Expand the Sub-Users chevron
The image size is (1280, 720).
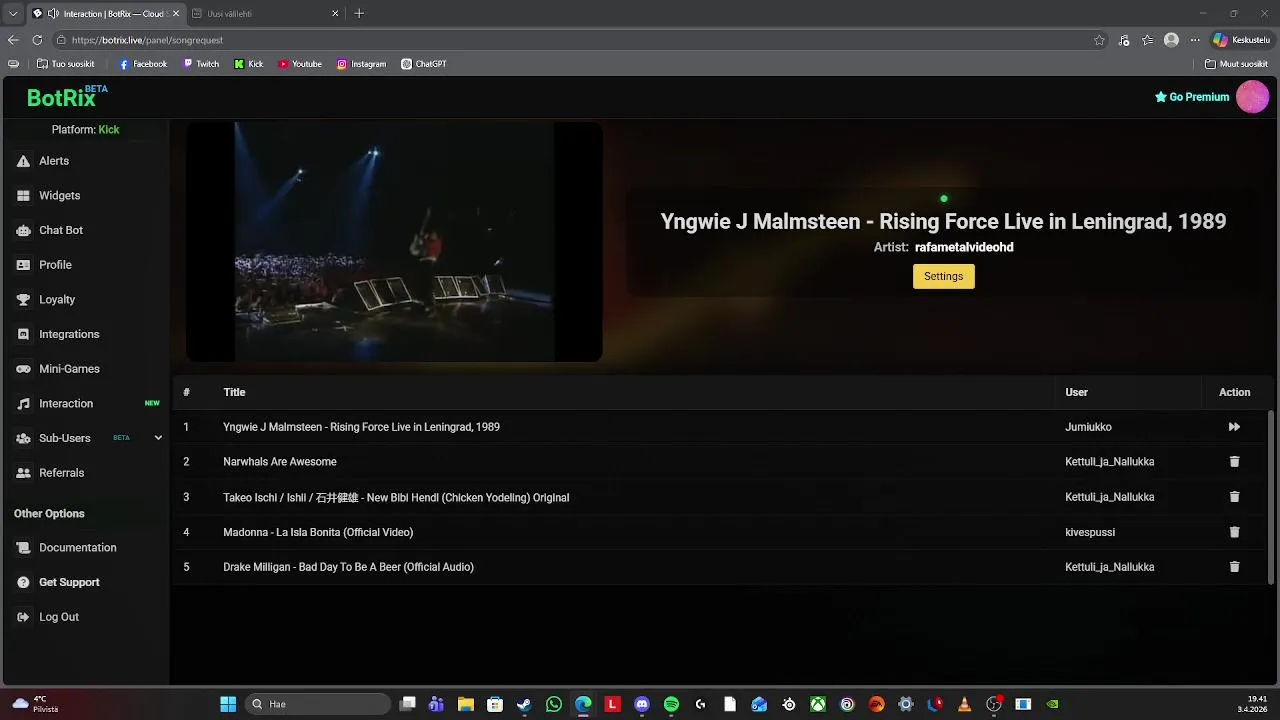pyautogui.click(x=158, y=438)
